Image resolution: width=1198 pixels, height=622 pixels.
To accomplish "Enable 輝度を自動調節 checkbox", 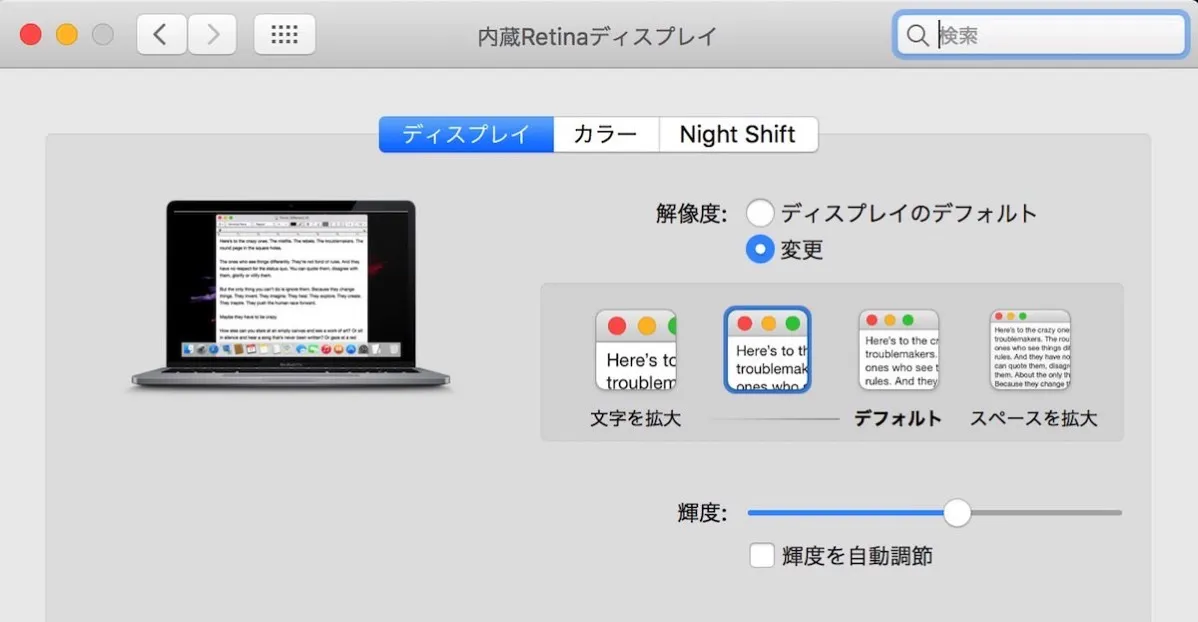I will point(762,556).
